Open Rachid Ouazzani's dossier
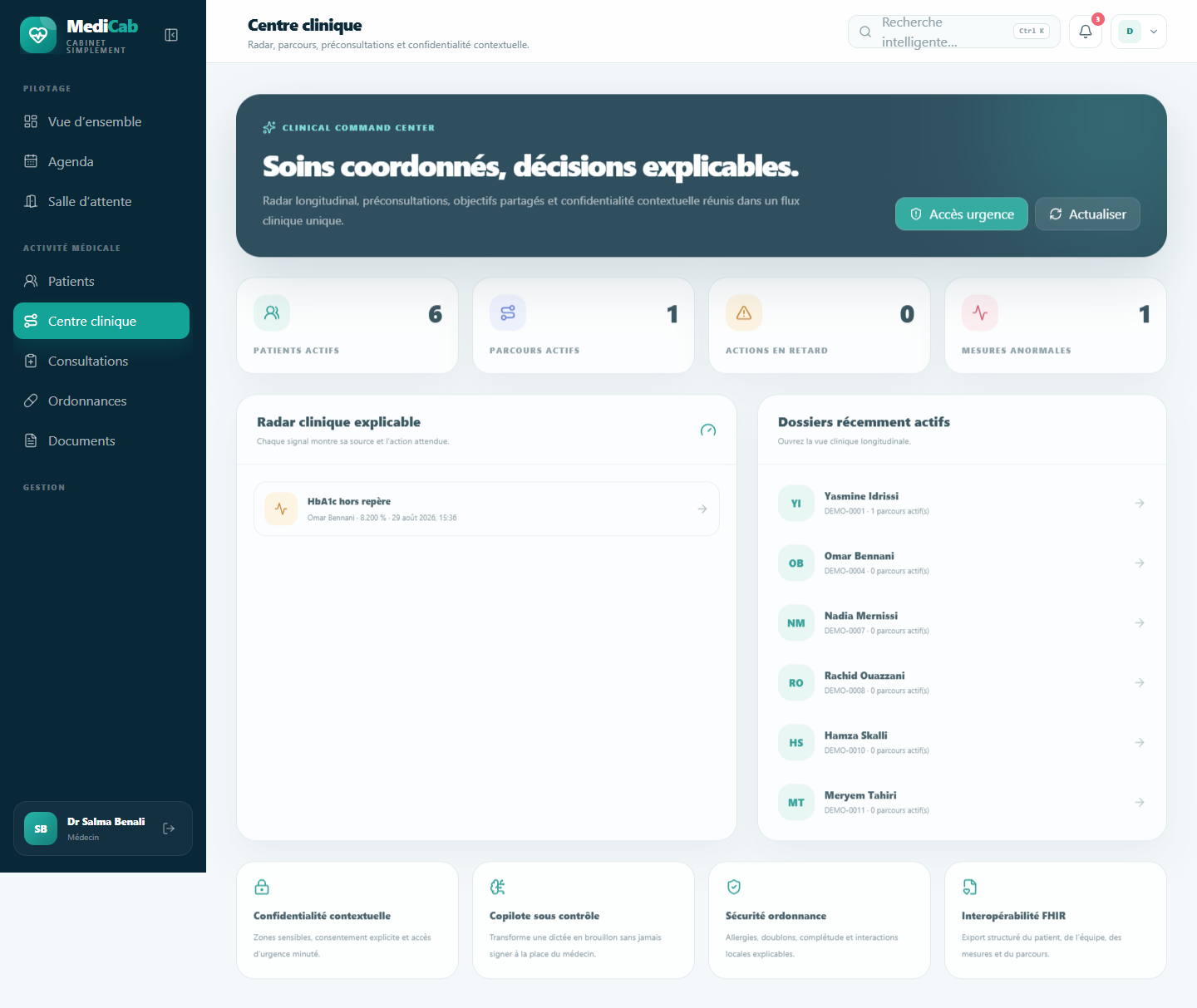Screen dimensions: 1197x1008 [x=962, y=682]
